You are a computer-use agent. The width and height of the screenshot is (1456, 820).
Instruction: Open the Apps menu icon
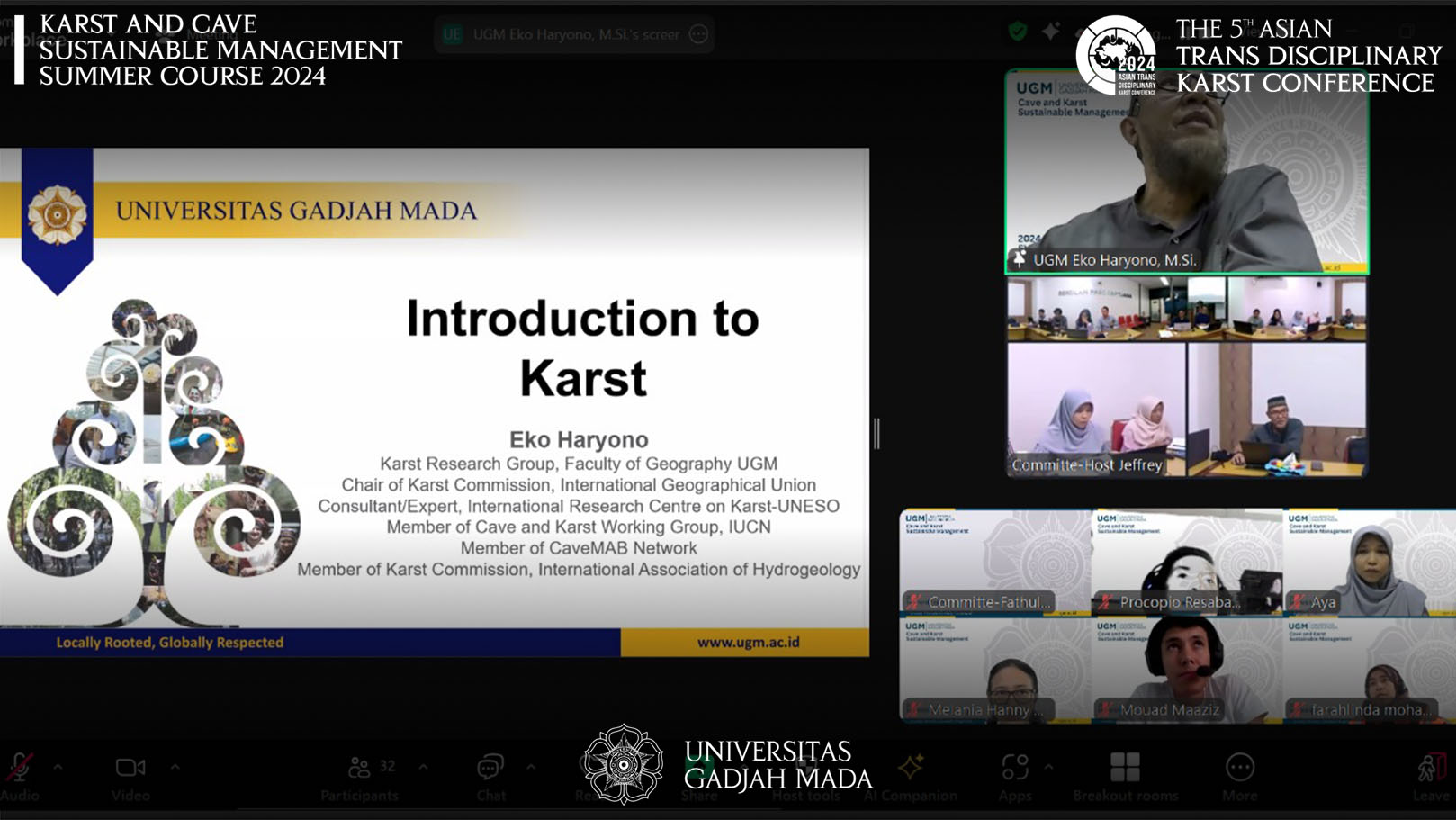[1015, 768]
